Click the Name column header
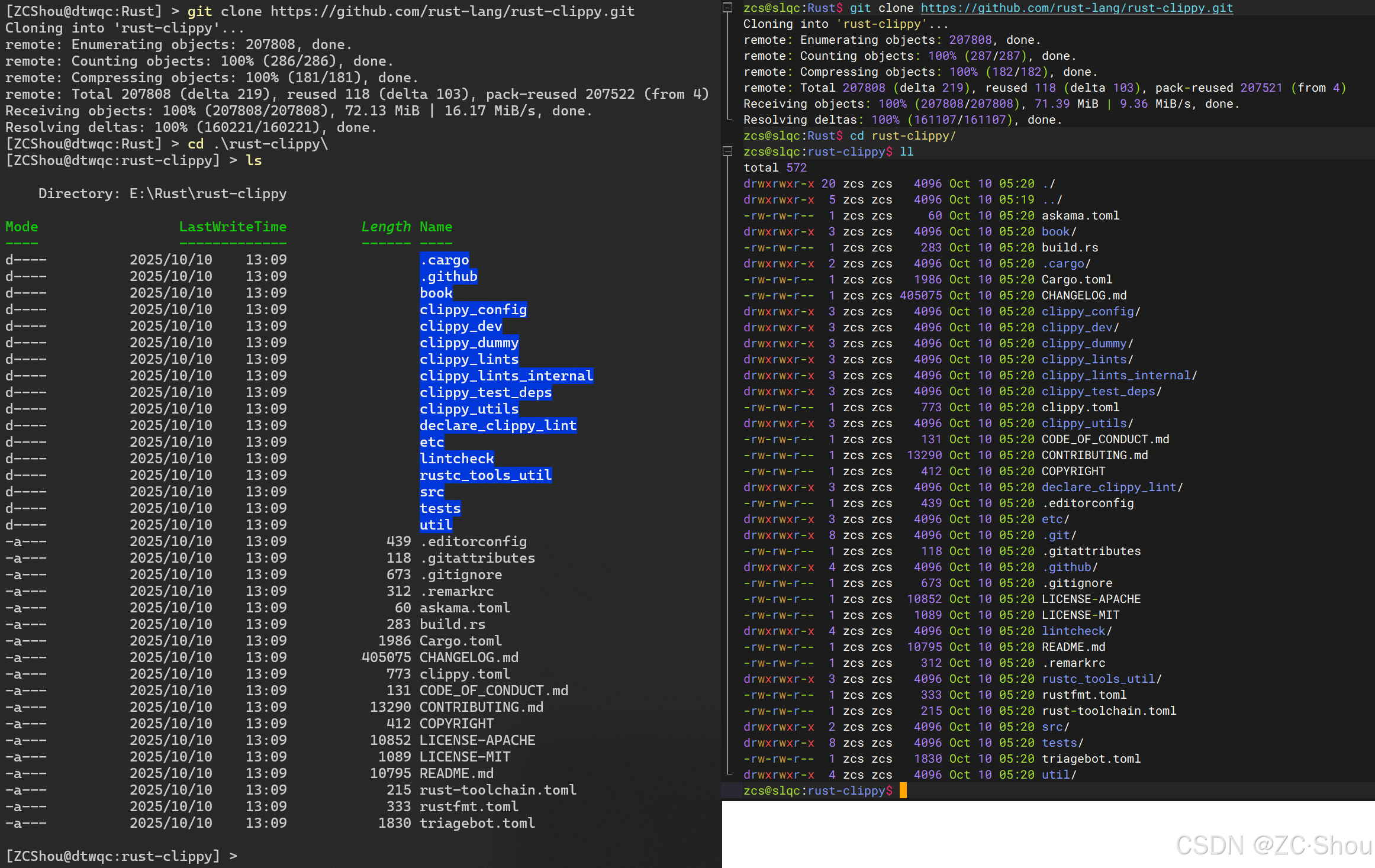This screenshot has height=868, width=1375. point(436,227)
